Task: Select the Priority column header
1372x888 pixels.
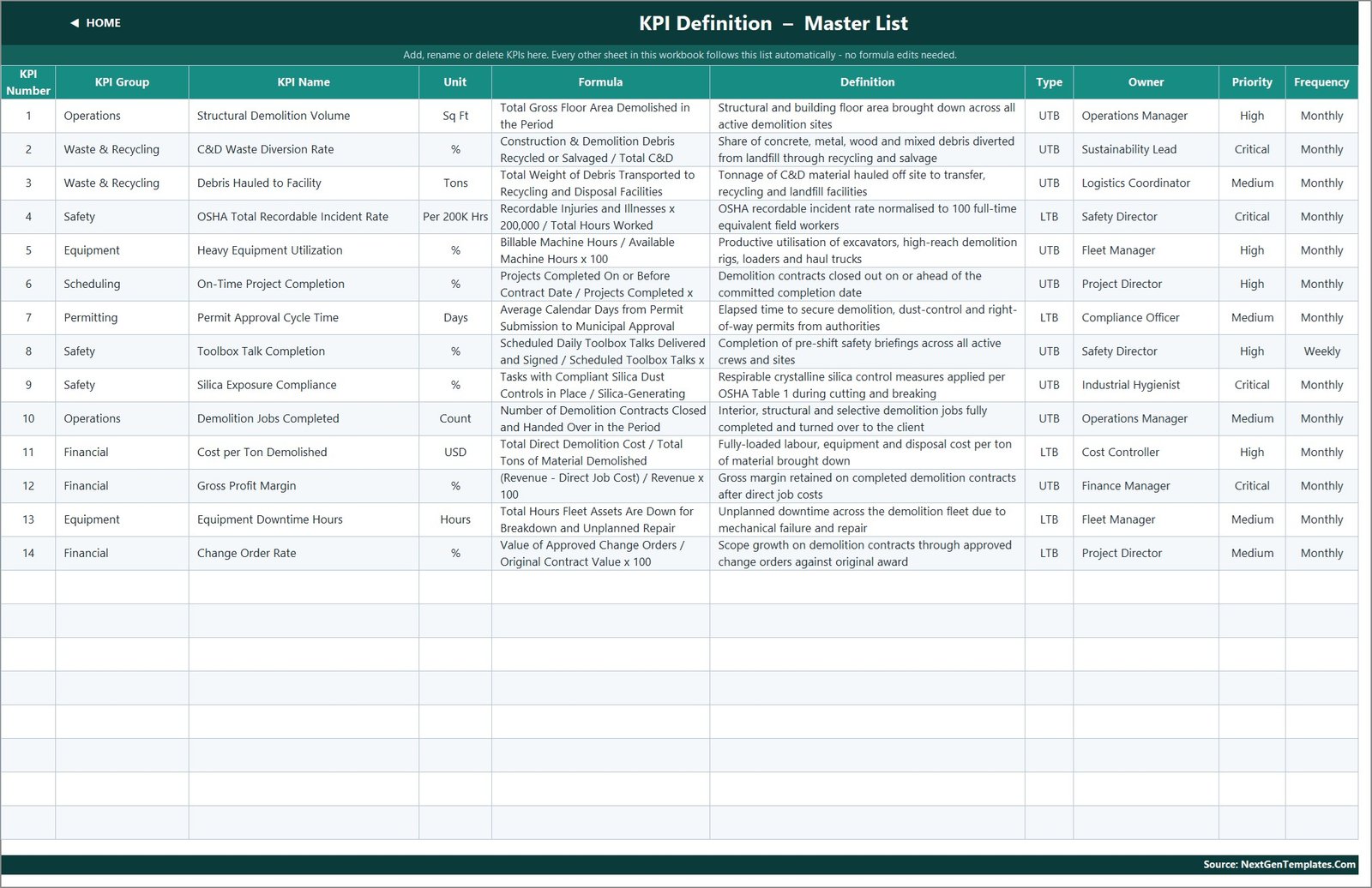Action: [x=1252, y=82]
